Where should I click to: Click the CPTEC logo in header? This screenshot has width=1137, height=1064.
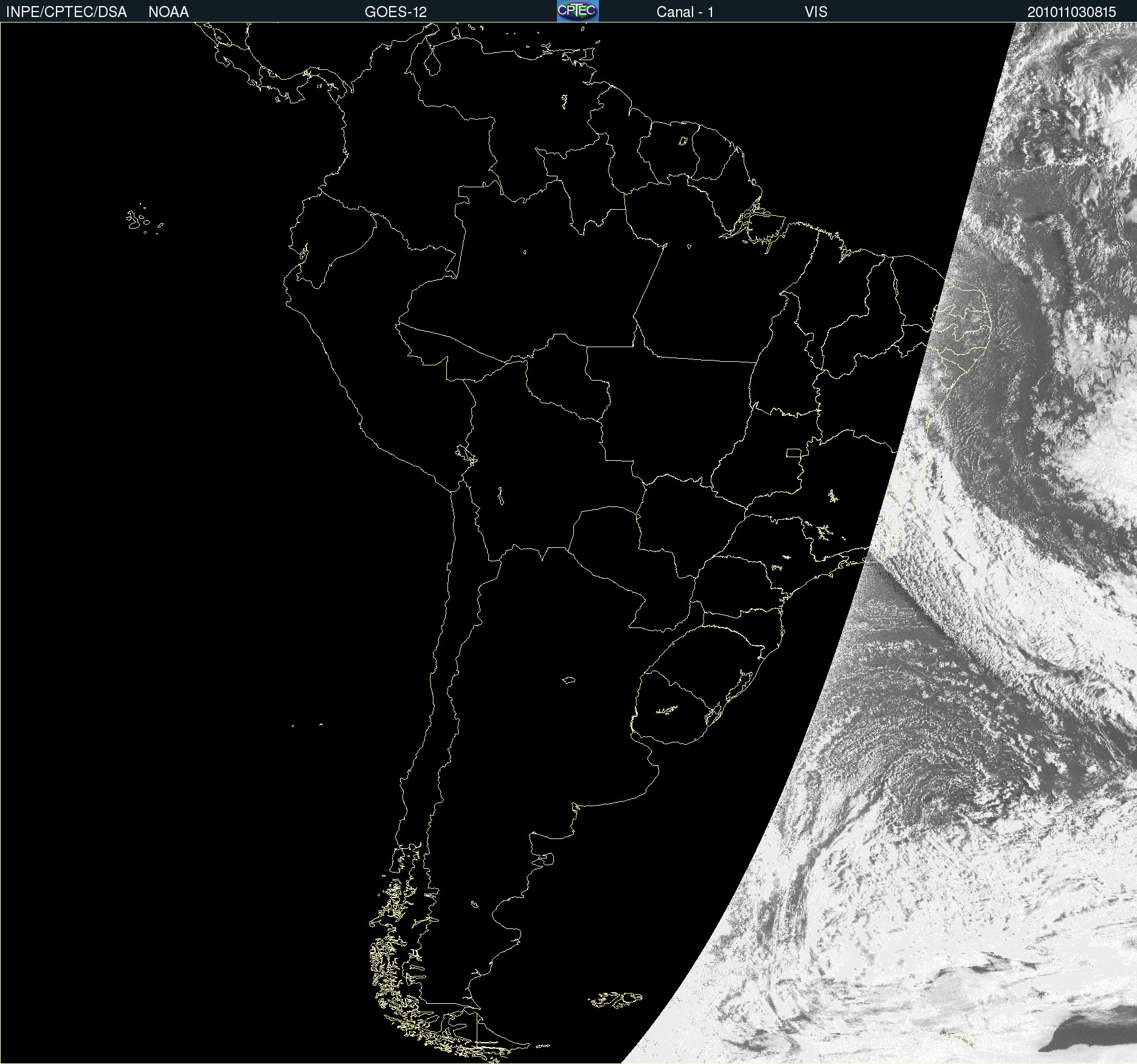(x=578, y=11)
